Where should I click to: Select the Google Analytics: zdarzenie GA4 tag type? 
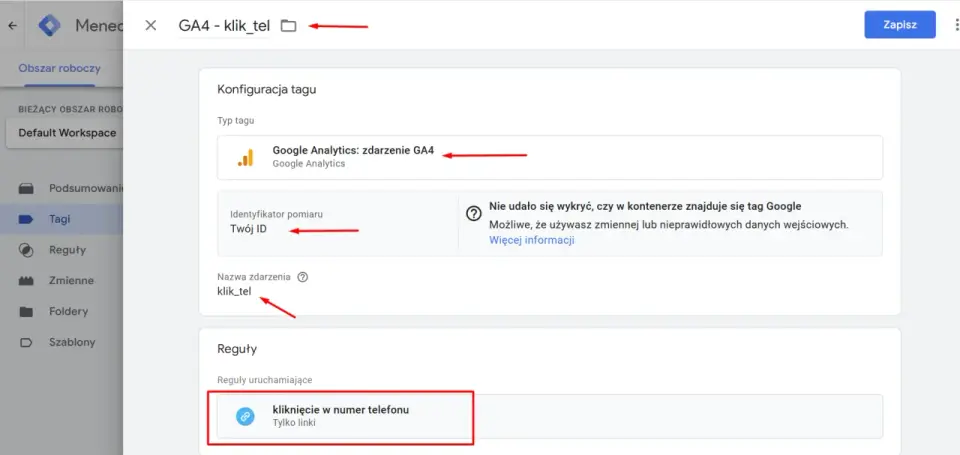pyautogui.click(x=550, y=157)
